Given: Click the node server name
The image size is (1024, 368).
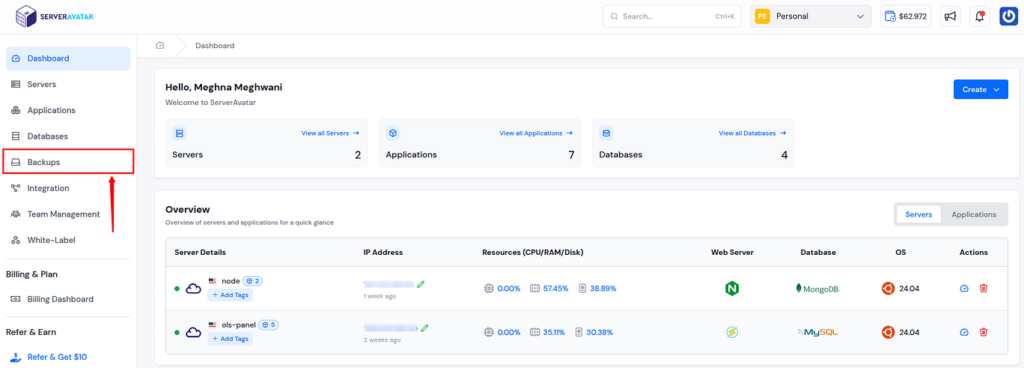Looking at the screenshot, I should 231,281.
